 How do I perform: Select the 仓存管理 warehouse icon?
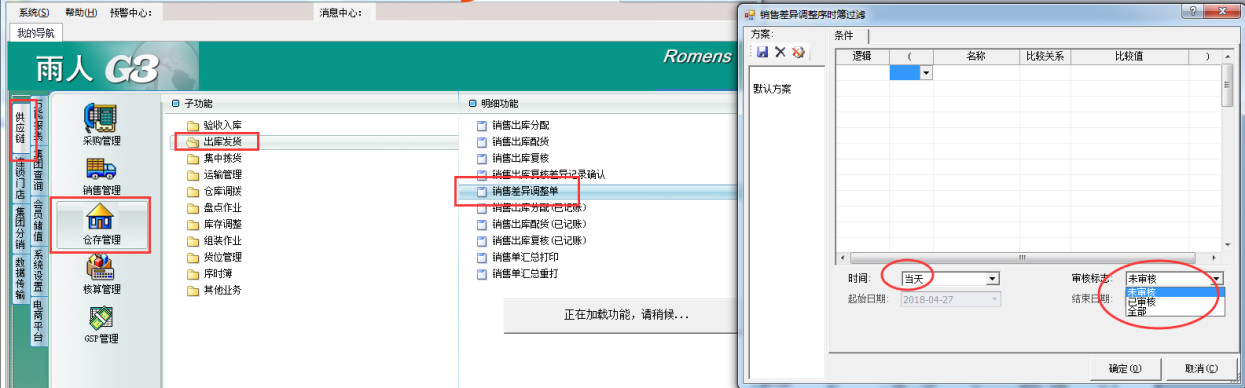coord(101,217)
